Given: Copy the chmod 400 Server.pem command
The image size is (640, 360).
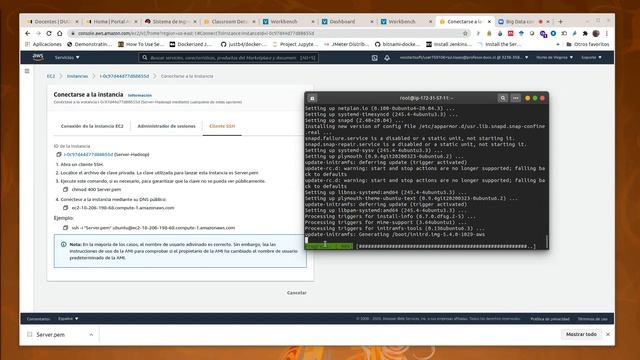Looking at the screenshot, I should (65, 190).
